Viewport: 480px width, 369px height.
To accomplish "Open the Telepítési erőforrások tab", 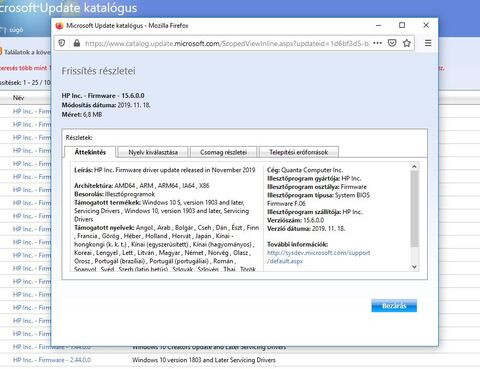I will point(299,152).
